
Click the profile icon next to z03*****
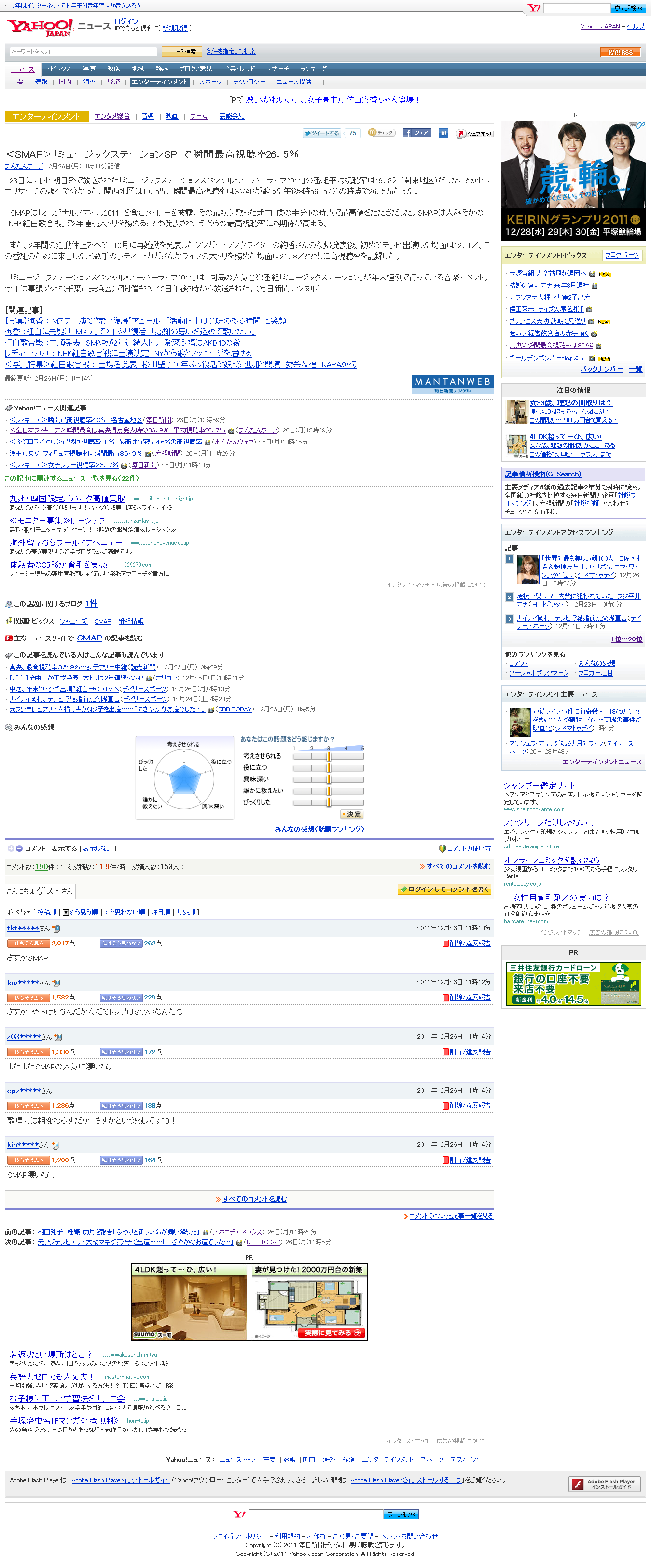pyautogui.click(x=57, y=1037)
